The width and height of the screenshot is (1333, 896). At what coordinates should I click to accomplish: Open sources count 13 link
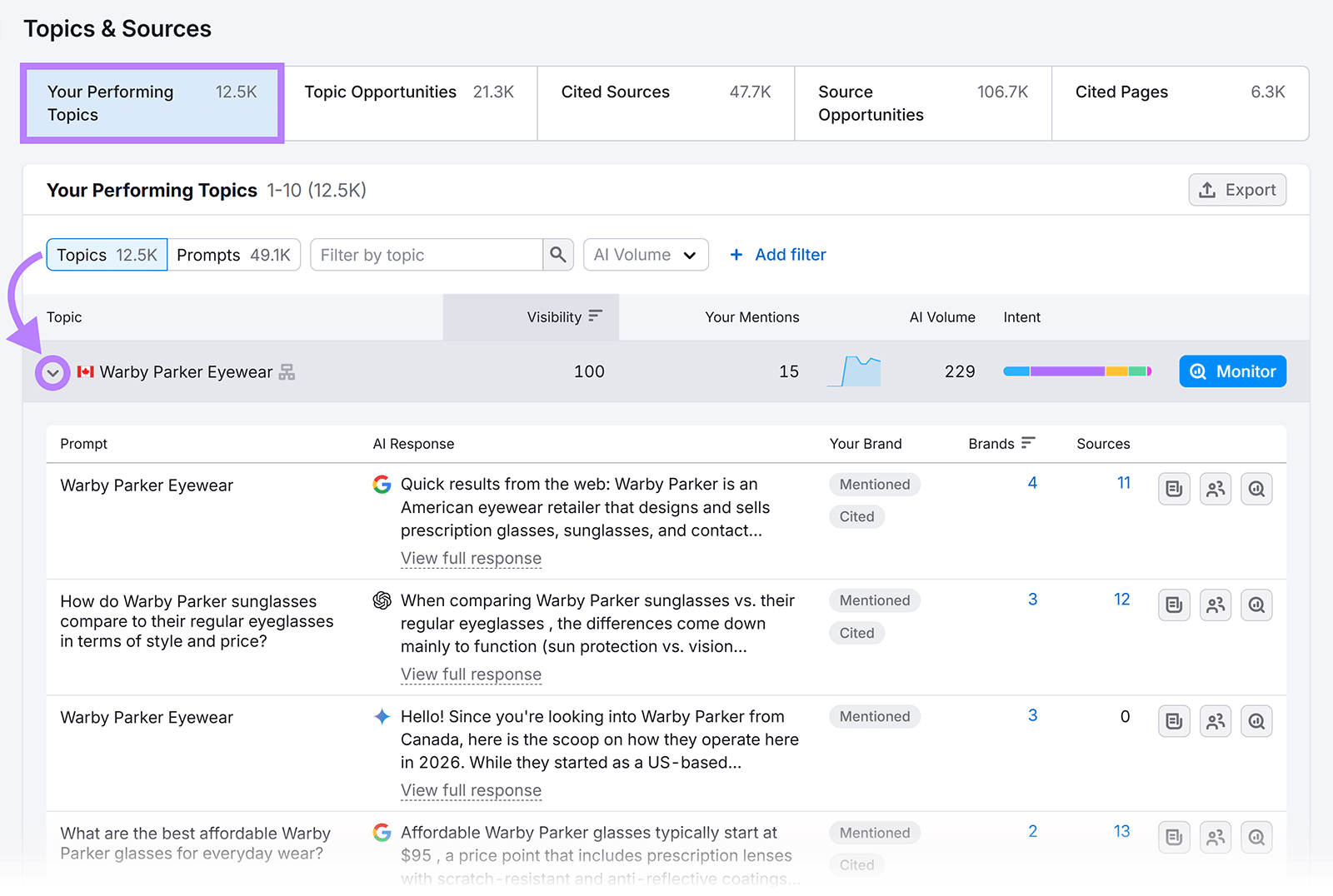pos(1121,831)
